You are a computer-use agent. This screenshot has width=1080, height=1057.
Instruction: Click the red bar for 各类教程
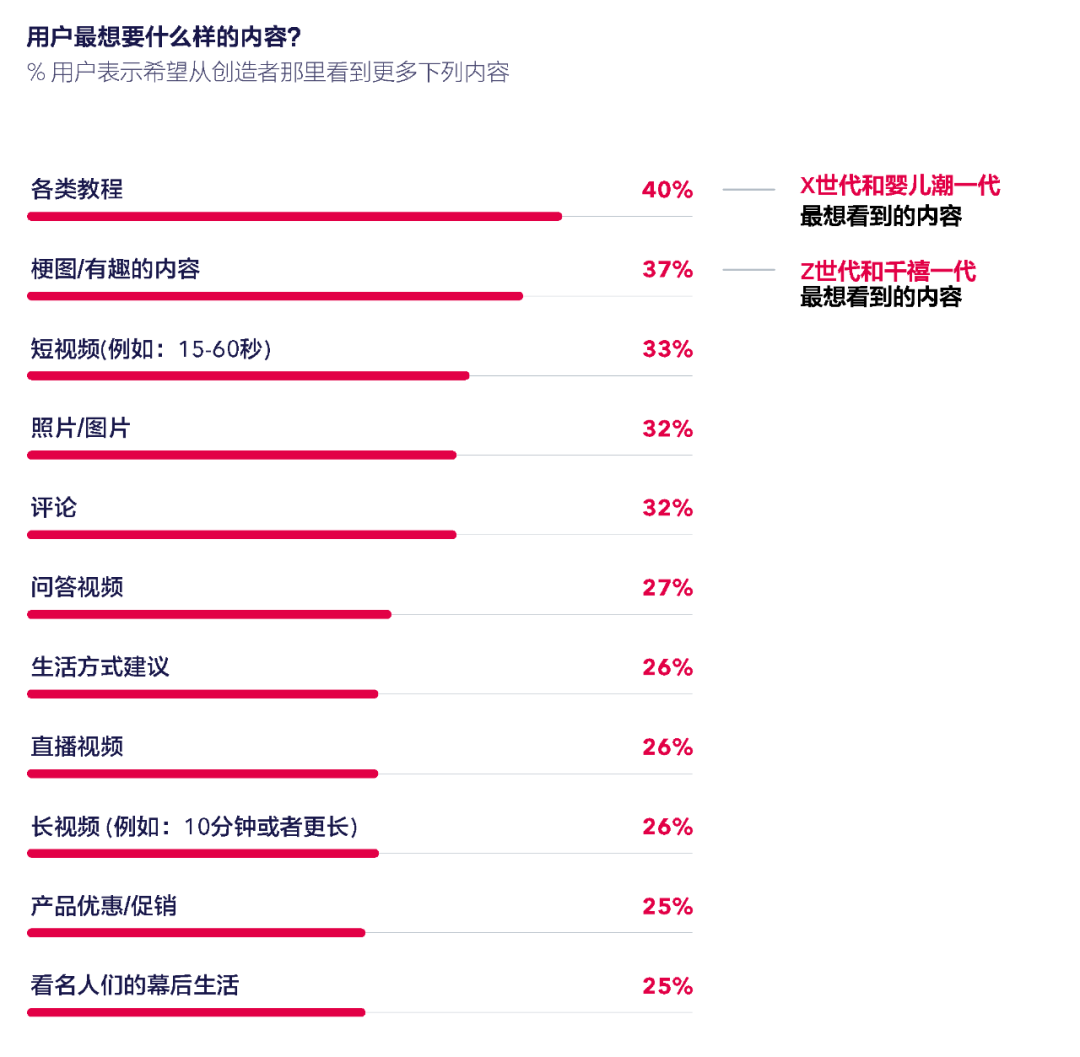294,216
